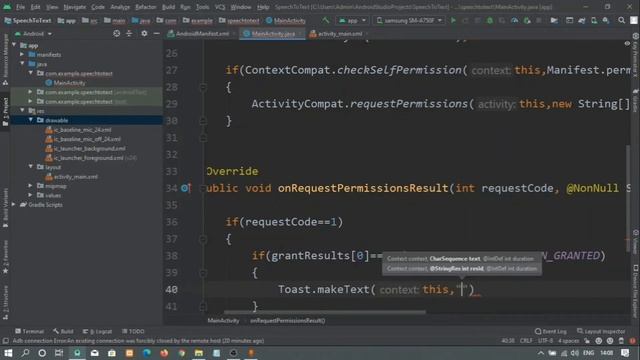Open the AVD Manager icon in toolbar
The image size is (640, 360).
click(x=594, y=20)
